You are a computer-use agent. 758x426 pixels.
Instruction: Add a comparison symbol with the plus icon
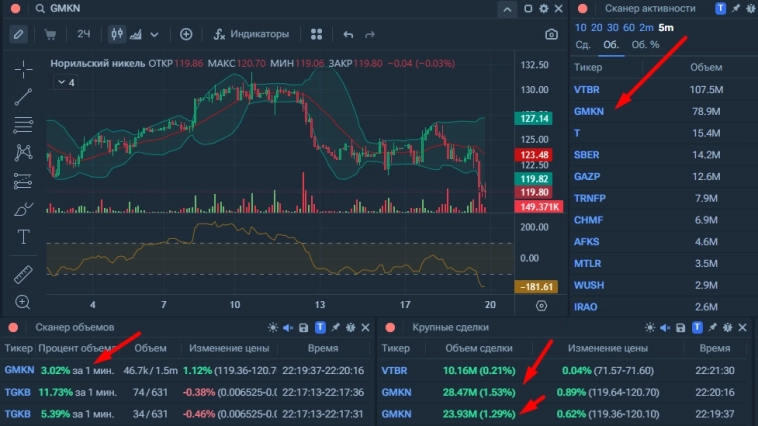186,34
